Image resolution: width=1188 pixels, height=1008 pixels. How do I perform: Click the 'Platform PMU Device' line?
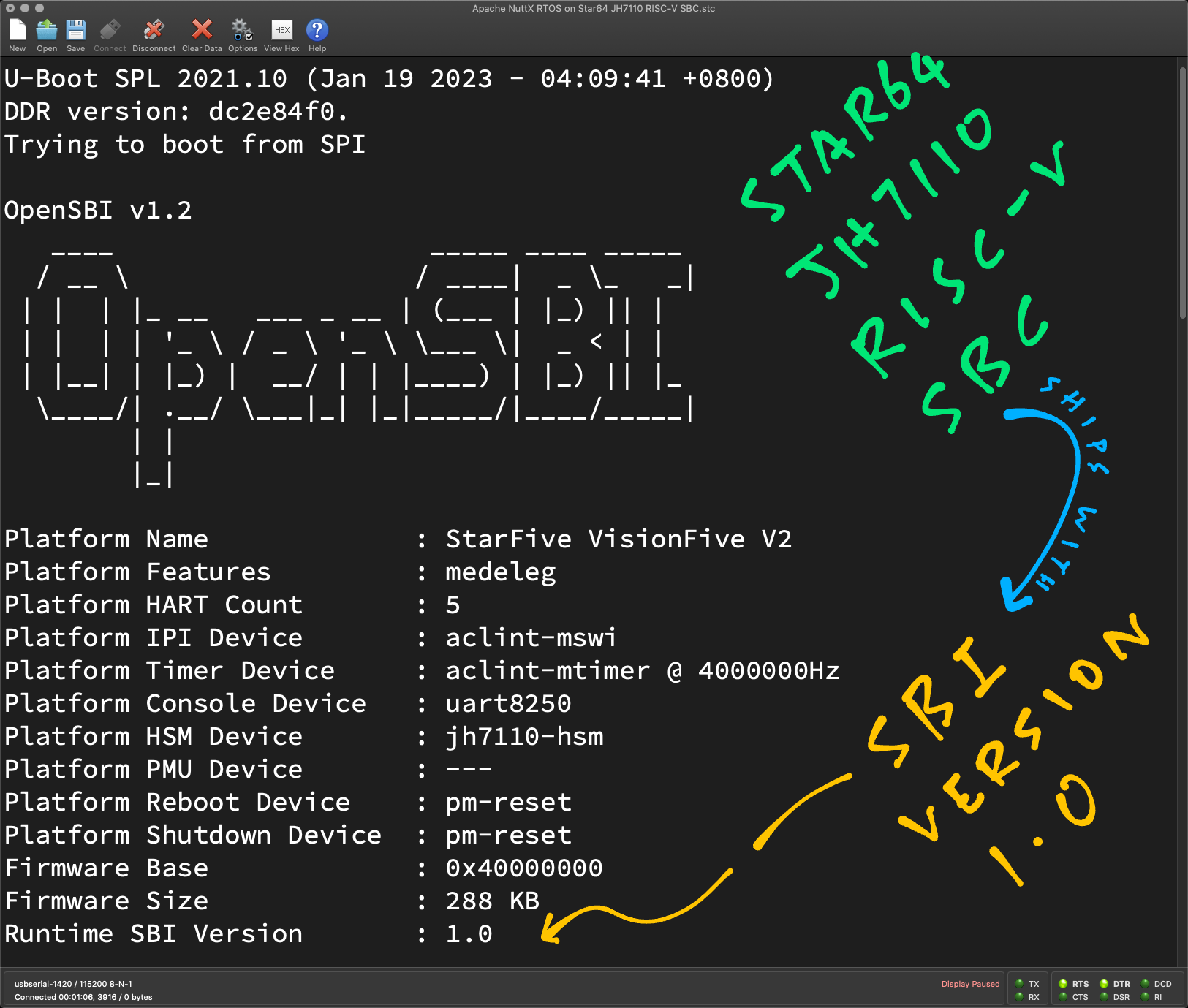[249, 770]
